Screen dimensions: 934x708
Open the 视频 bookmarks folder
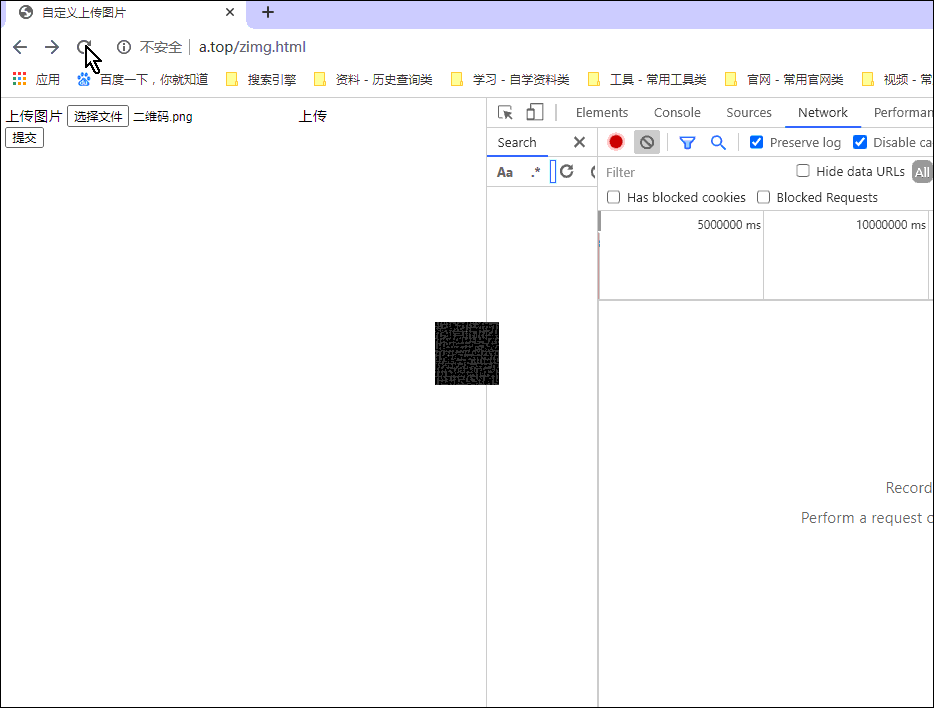(x=897, y=79)
